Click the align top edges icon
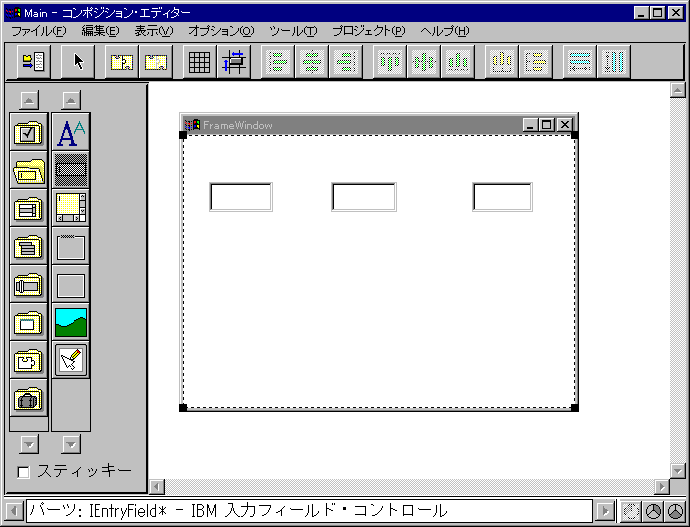Screen dimensions: 690x527 click(390, 62)
